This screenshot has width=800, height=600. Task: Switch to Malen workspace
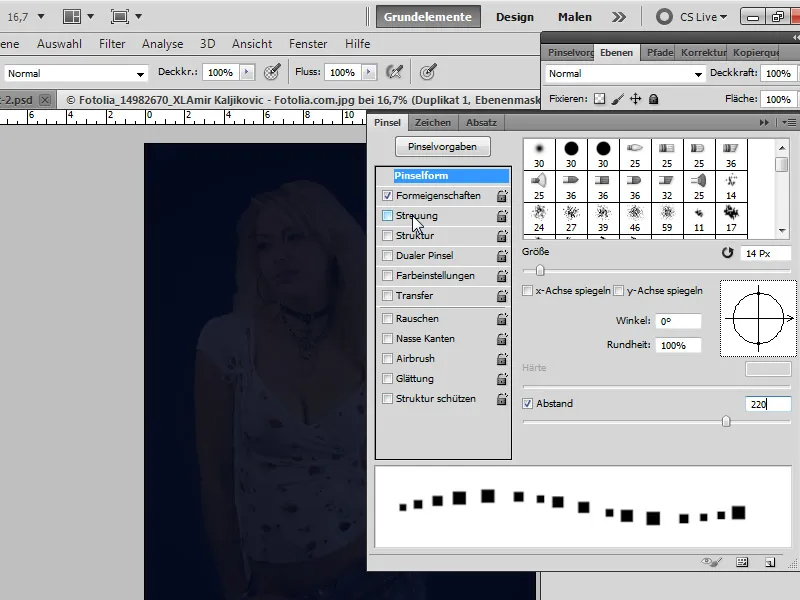point(574,17)
